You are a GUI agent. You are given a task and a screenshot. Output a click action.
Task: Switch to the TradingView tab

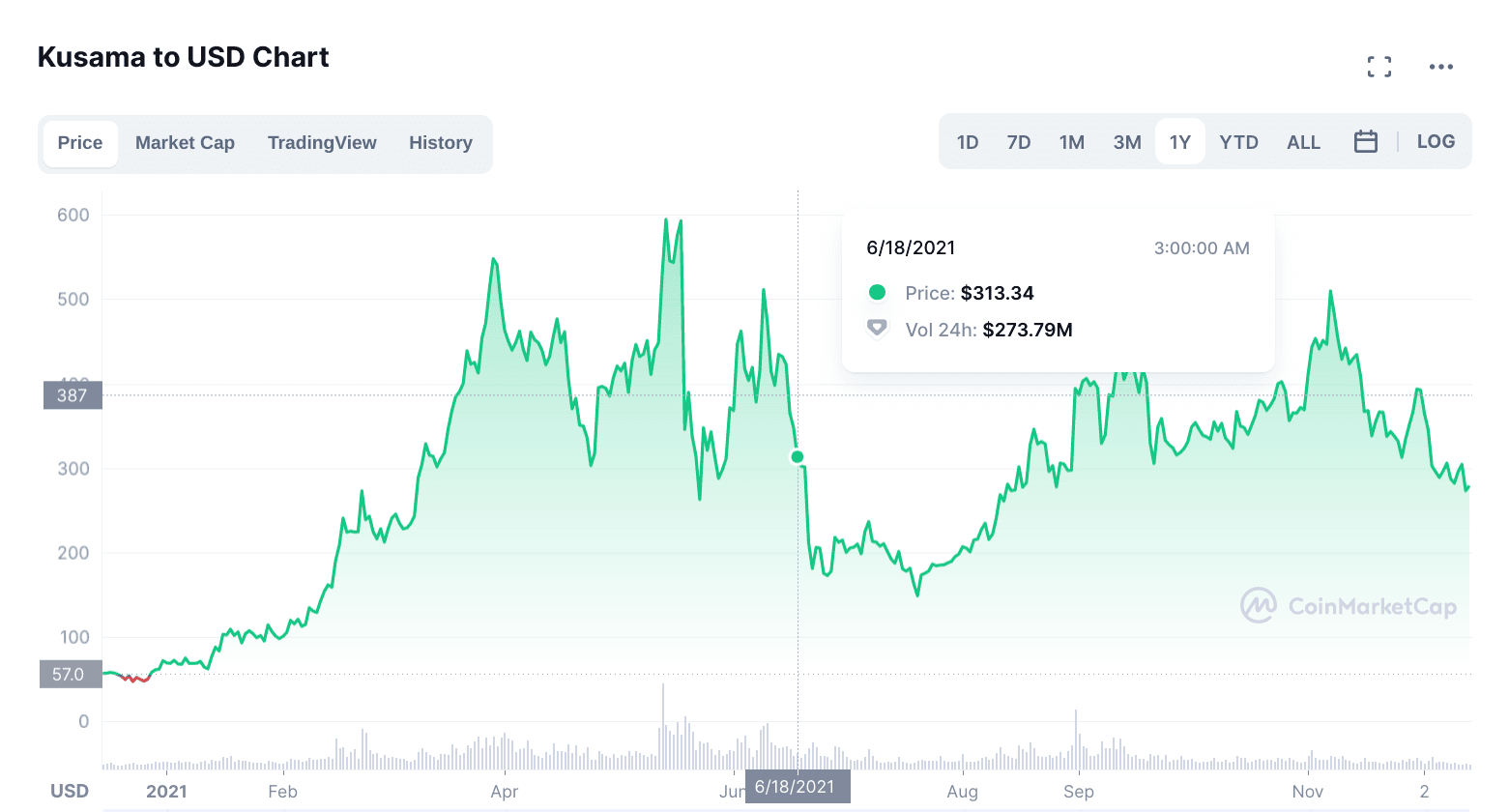[x=322, y=143]
